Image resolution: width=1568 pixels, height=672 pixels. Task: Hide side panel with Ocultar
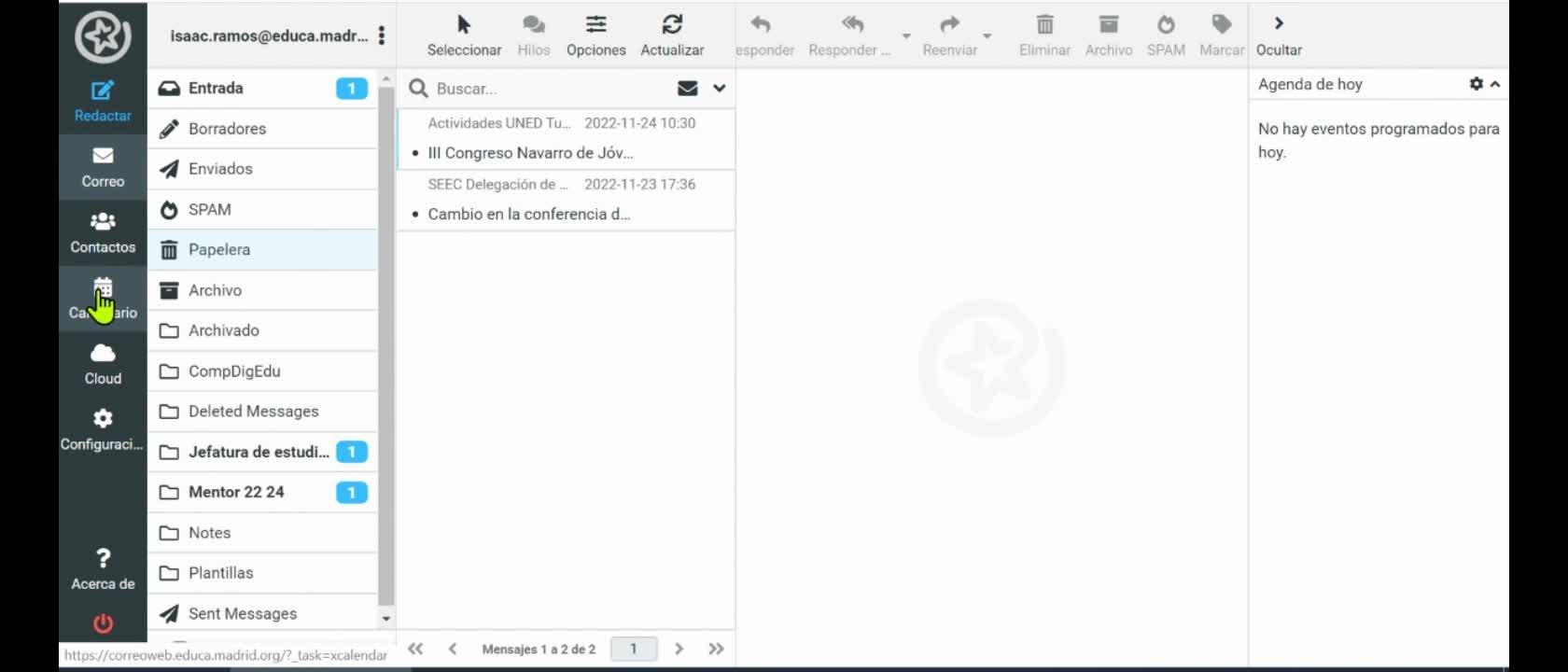click(1279, 35)
